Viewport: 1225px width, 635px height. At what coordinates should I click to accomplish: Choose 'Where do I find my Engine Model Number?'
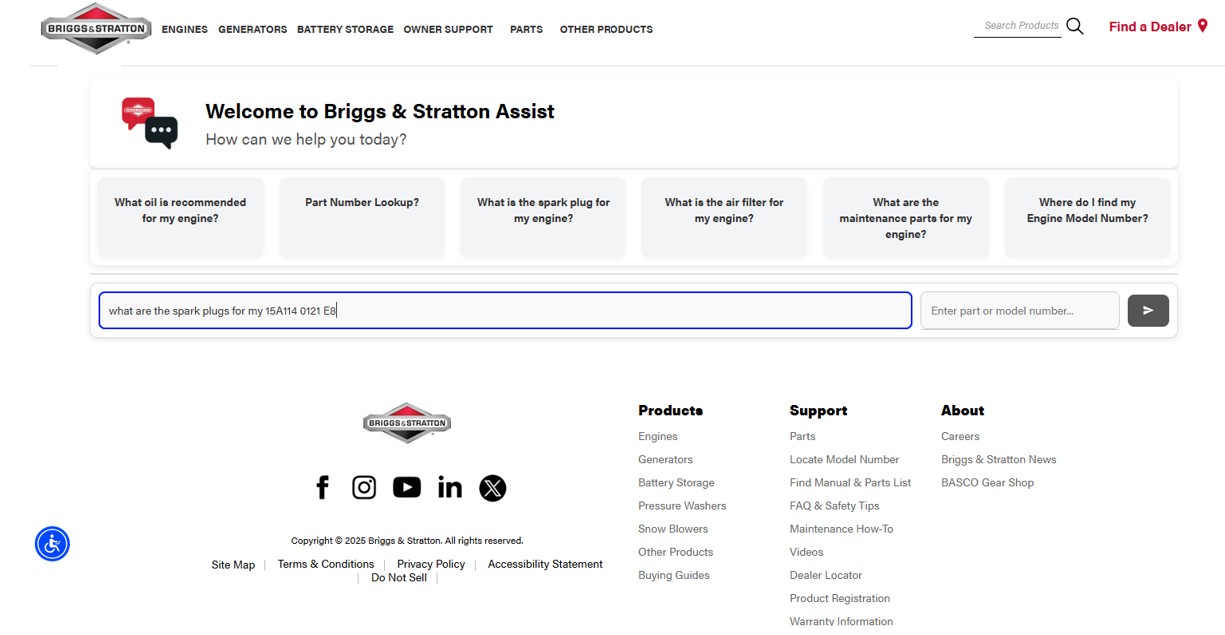[x=1087, y=218]
